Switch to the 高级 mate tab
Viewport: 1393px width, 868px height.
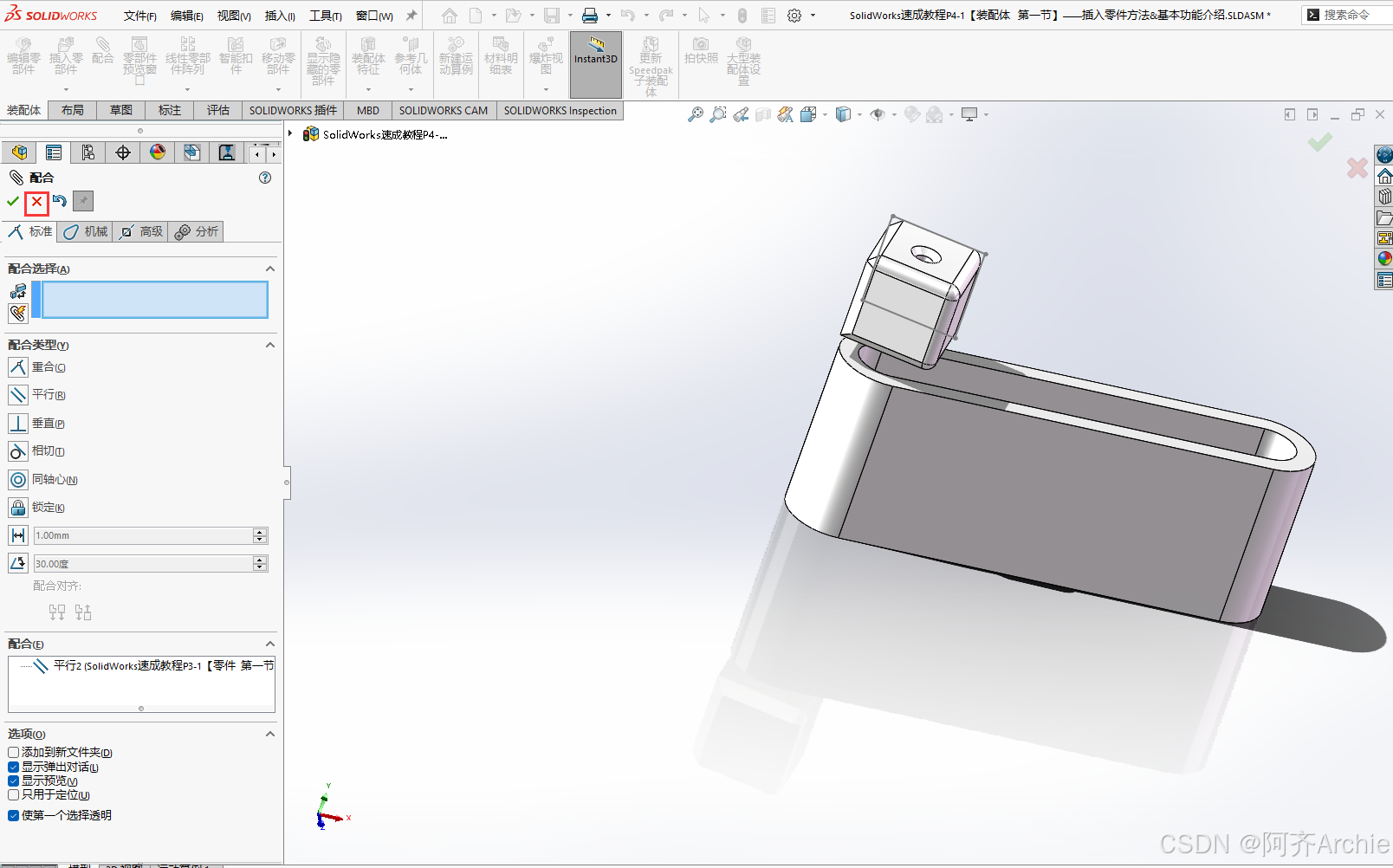coord(140,231)
